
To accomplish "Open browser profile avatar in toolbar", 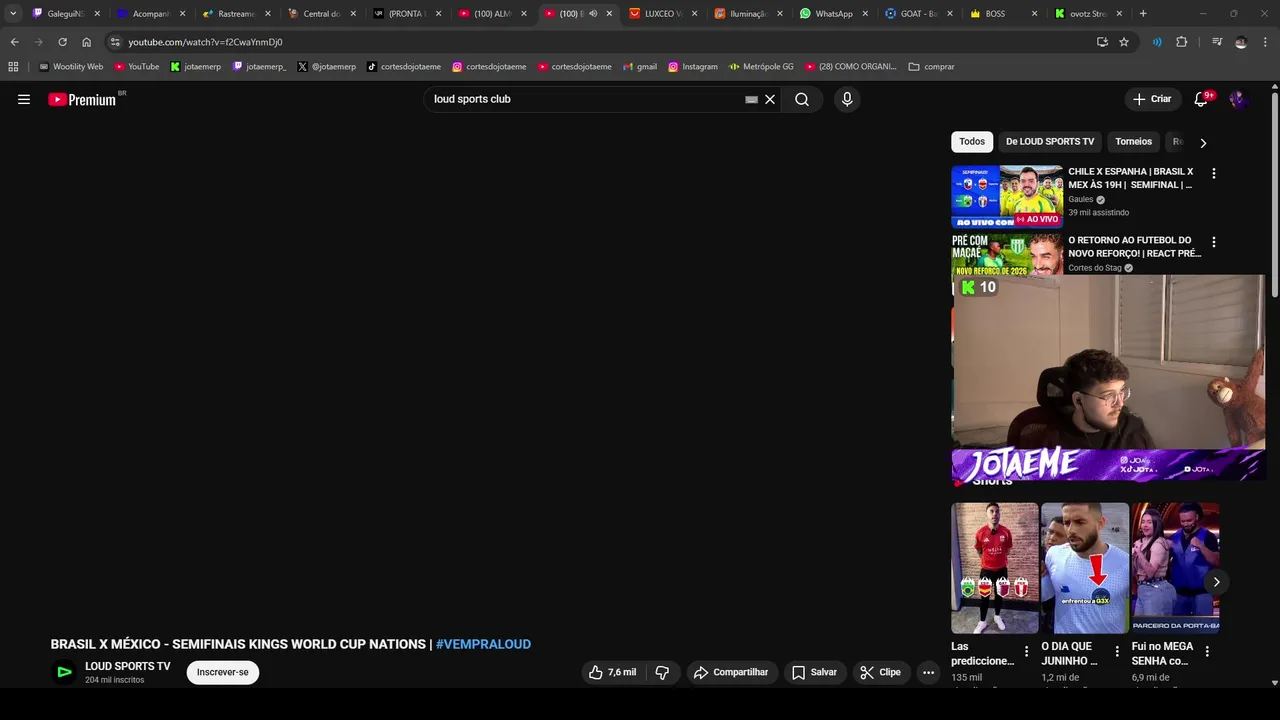I will [x=1241, y=42].
